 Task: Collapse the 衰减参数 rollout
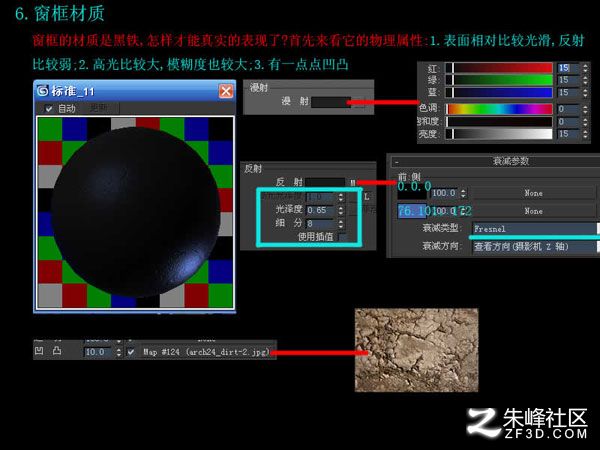[x=396, y=161]
